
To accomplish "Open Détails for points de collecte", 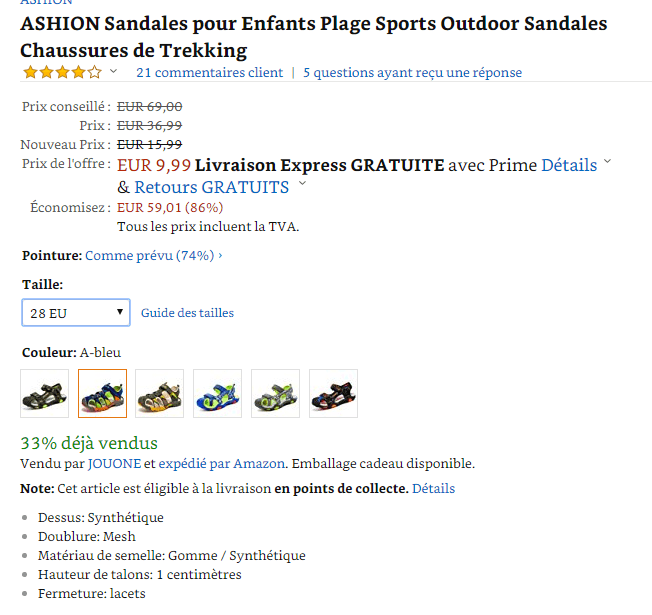I will [x=433, y=489].
